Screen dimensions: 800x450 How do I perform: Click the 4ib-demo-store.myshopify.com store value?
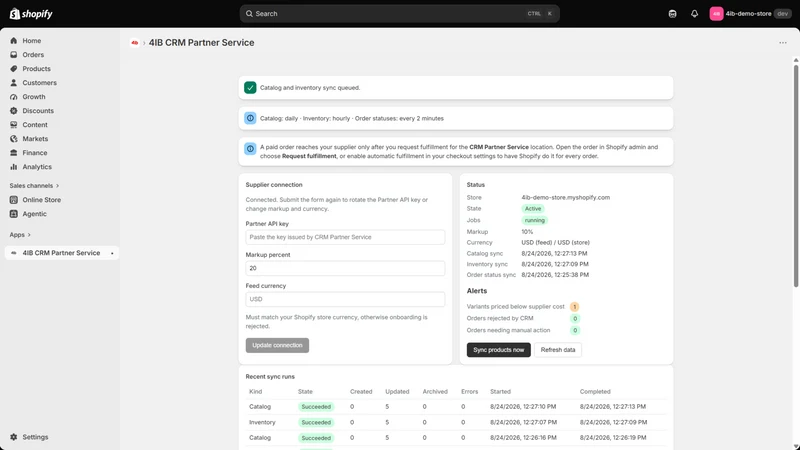click(x=565, y=197)
